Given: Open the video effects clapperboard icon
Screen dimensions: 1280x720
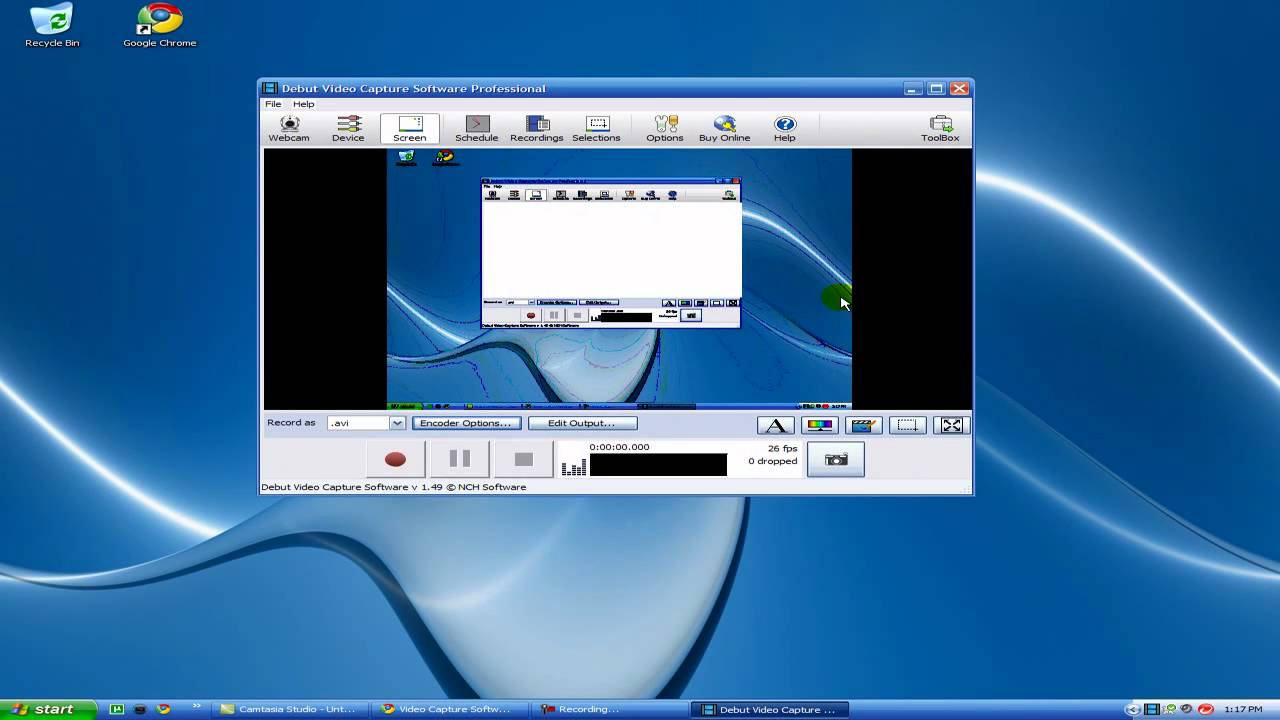Looking at the screenshot, I should tap(863, 425).
